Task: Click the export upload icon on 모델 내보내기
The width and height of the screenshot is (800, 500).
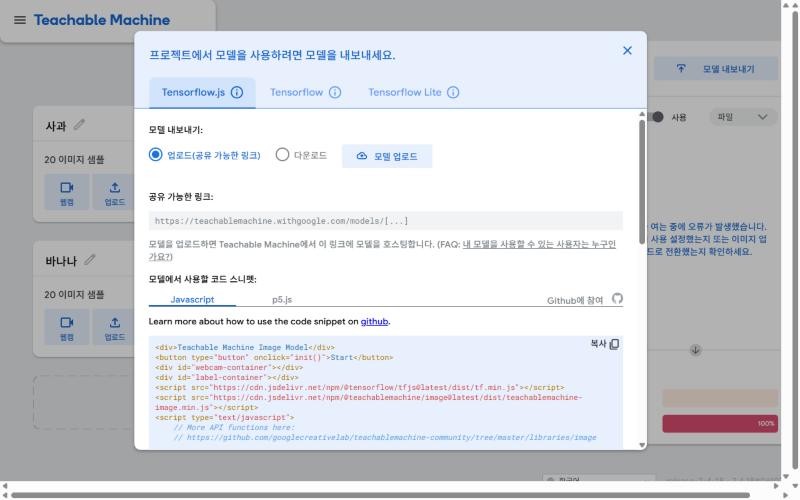Action: [681, 68]
